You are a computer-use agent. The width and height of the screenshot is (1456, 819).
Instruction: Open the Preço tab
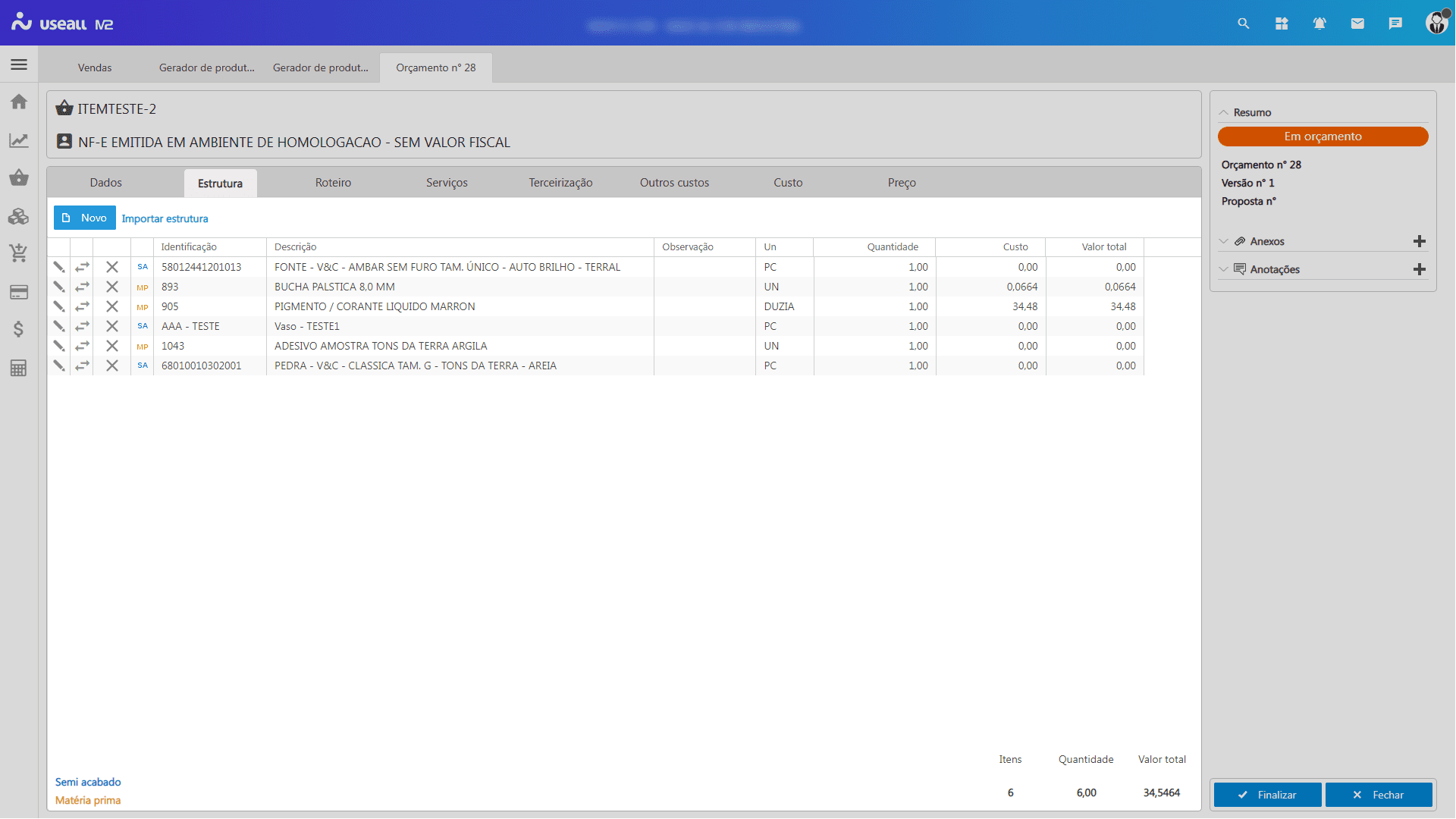point(902,183)
